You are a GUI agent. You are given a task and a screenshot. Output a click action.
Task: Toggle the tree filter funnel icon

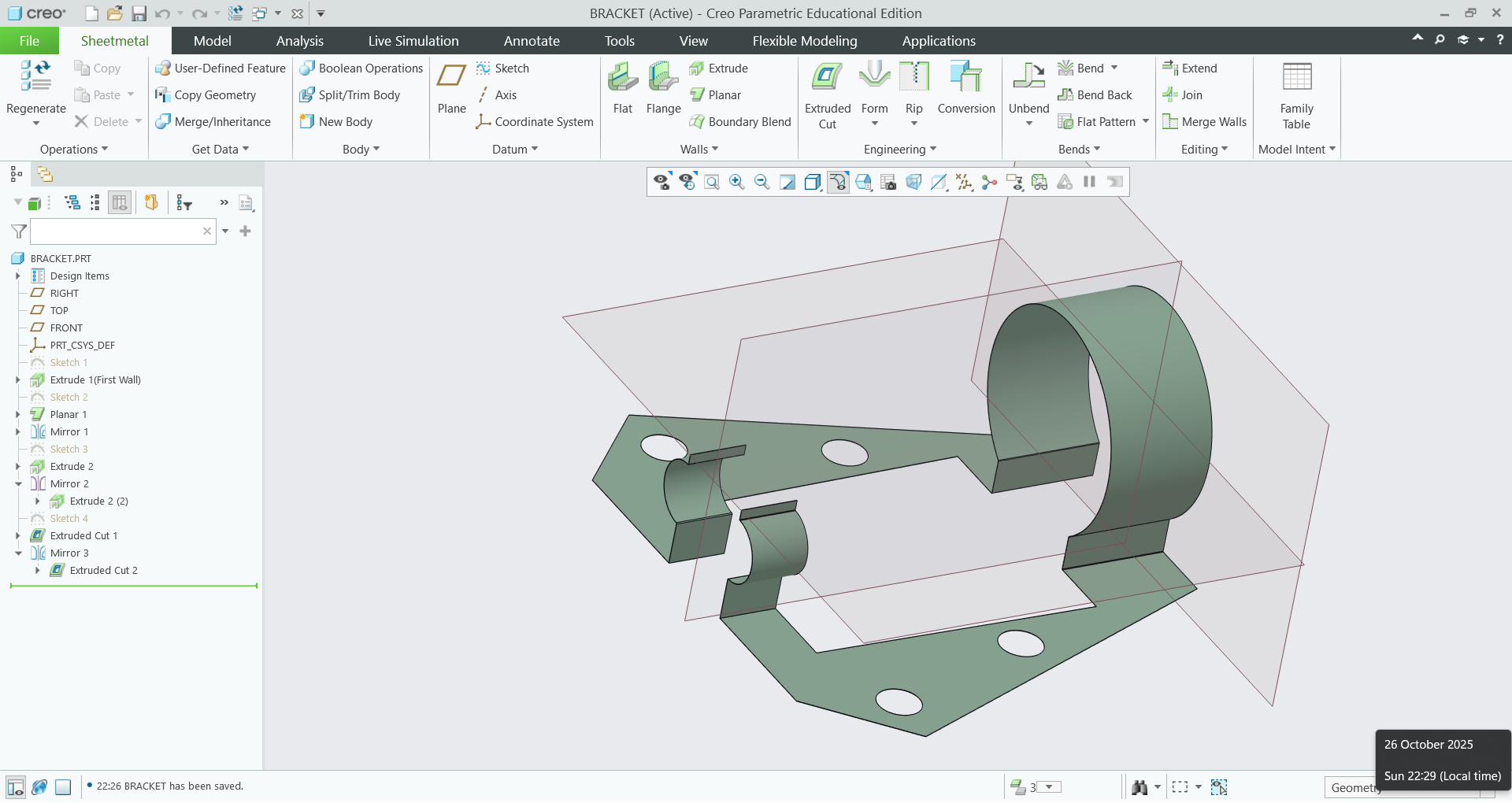tap(18, 231)
